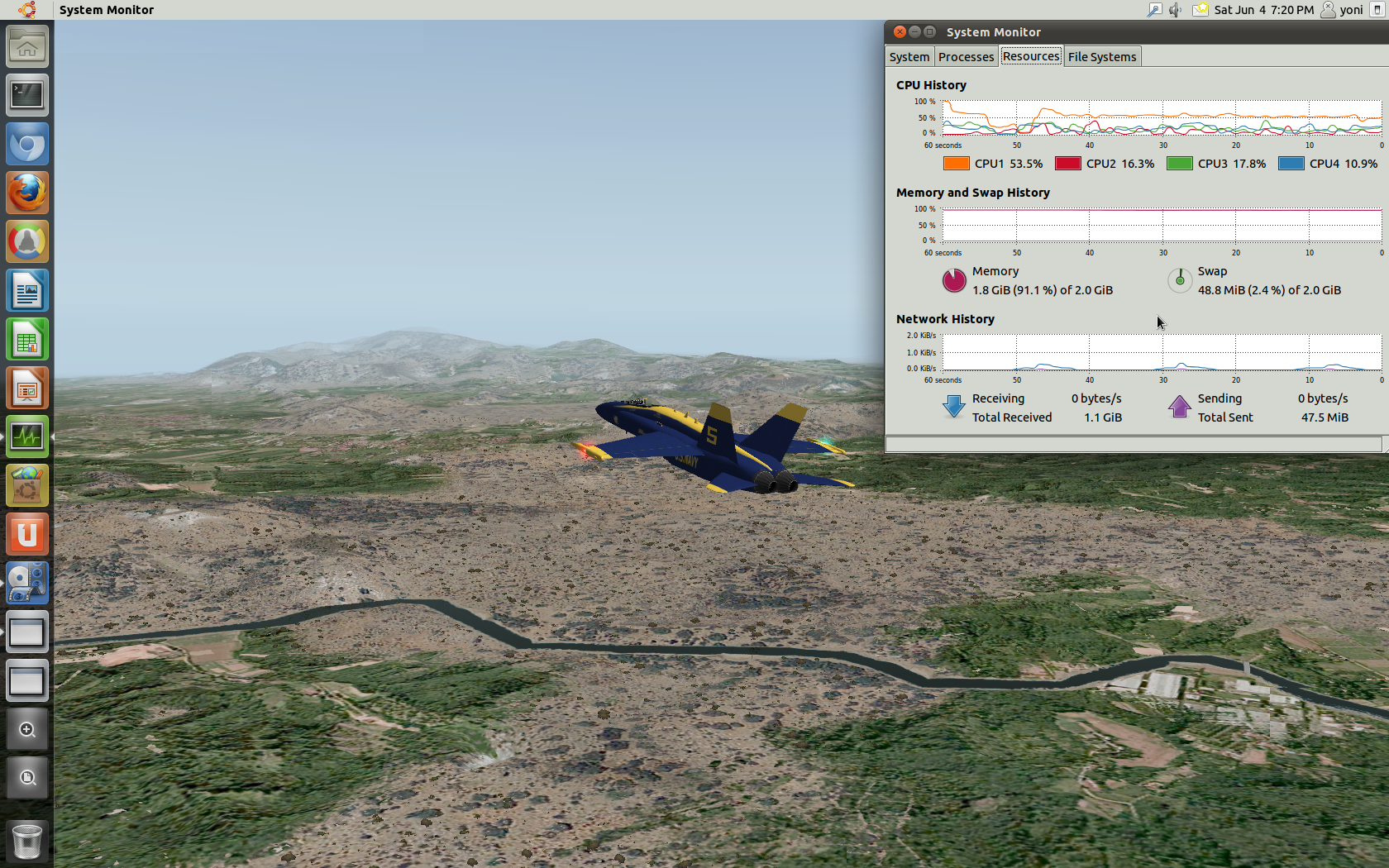Switch to the System tab
This screenshot has height=868, width=1389.
pyautogui.click(x=909, y=57)
